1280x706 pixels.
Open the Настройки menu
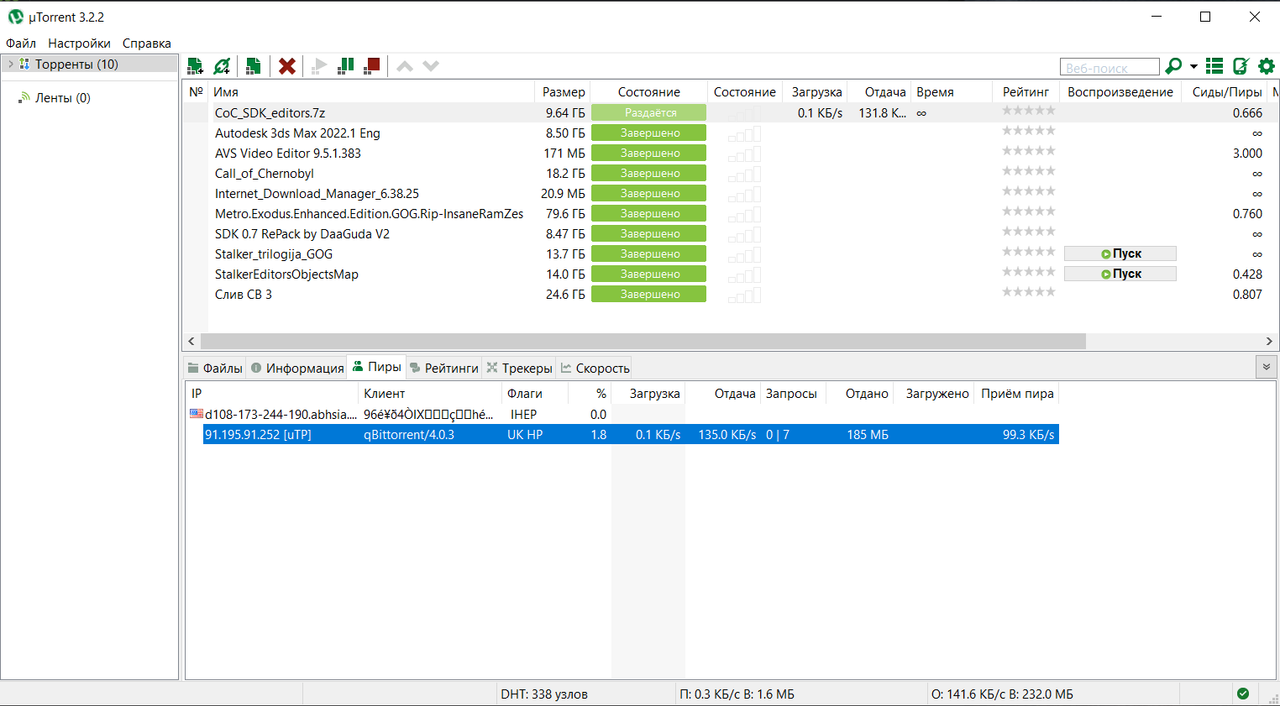79,43
